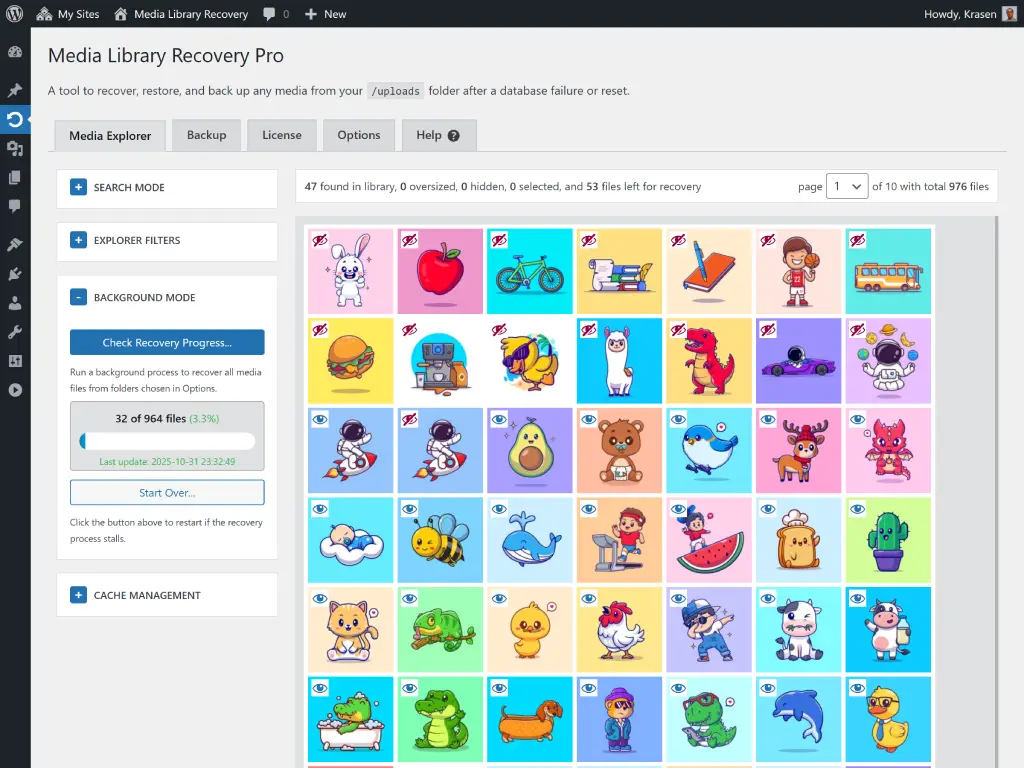Screen dimensions: 1024x768
Task: Select the Appearance paintbrush icon
Action: click(x=15, y=246)
